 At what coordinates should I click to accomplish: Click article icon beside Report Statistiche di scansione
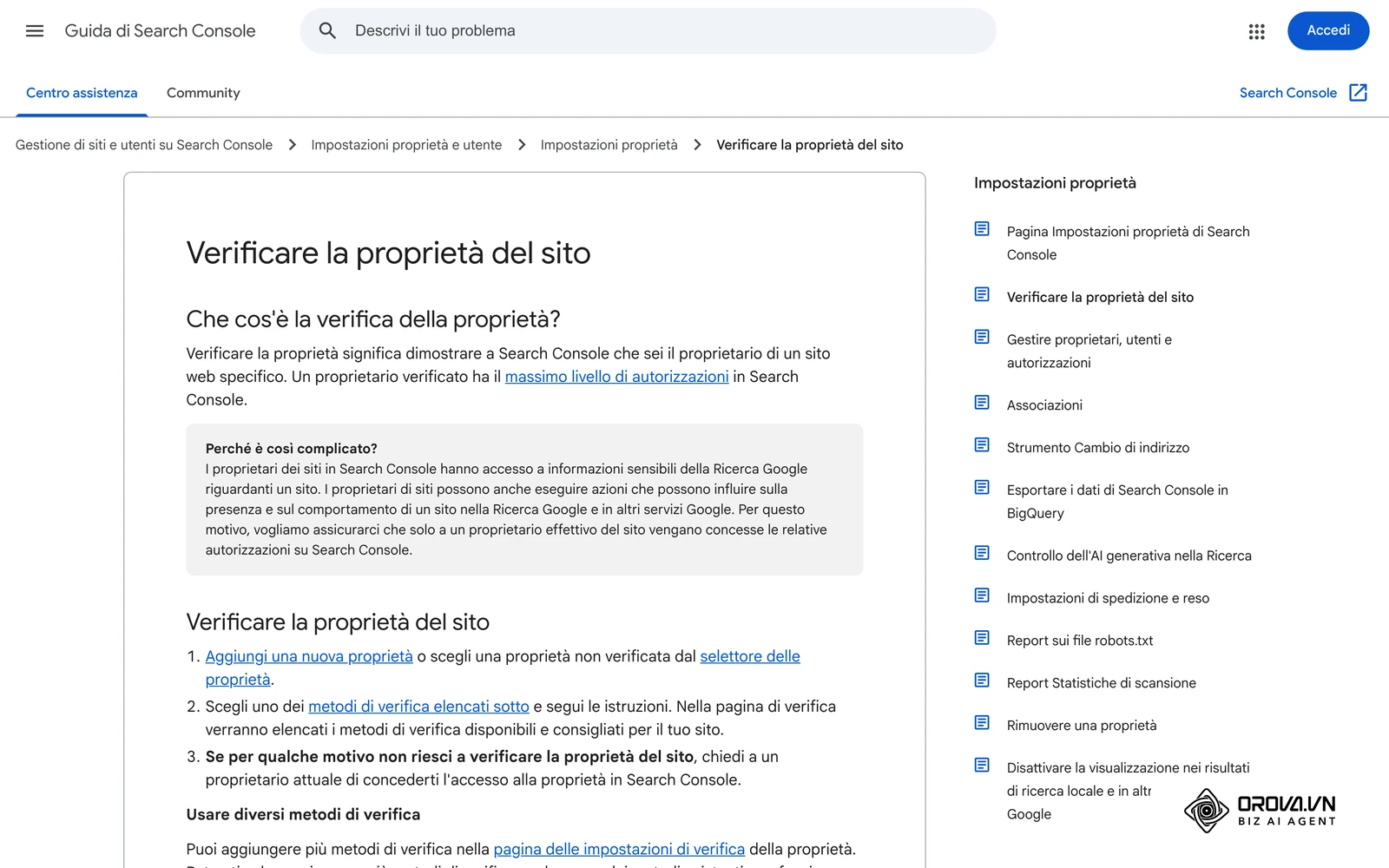[982, 681]
